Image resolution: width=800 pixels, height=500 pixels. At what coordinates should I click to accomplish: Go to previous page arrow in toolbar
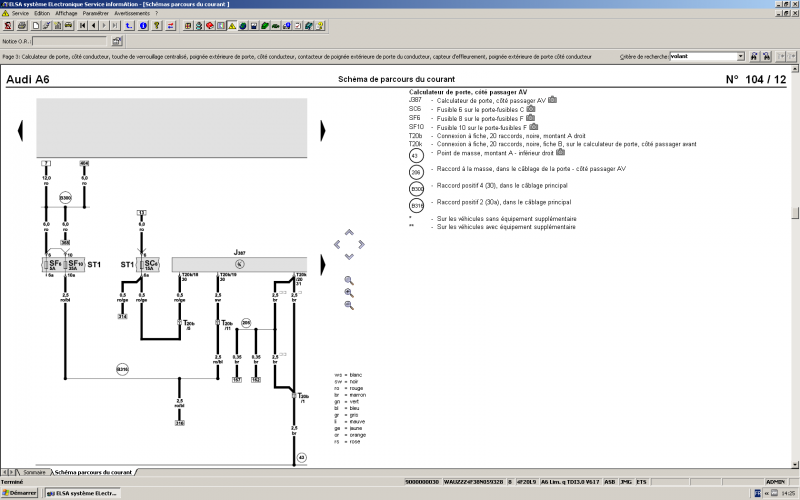(x=93, y=26)
